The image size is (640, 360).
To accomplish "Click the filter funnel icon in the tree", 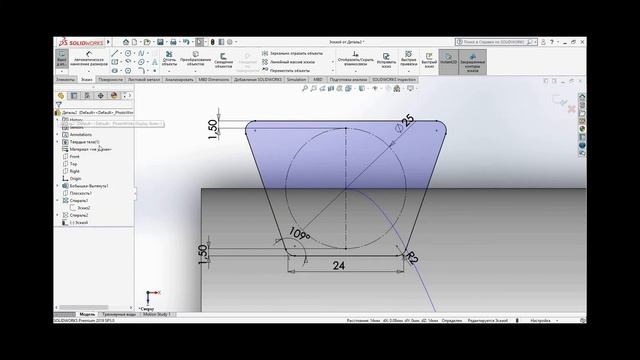I will [x=59, y=105].
